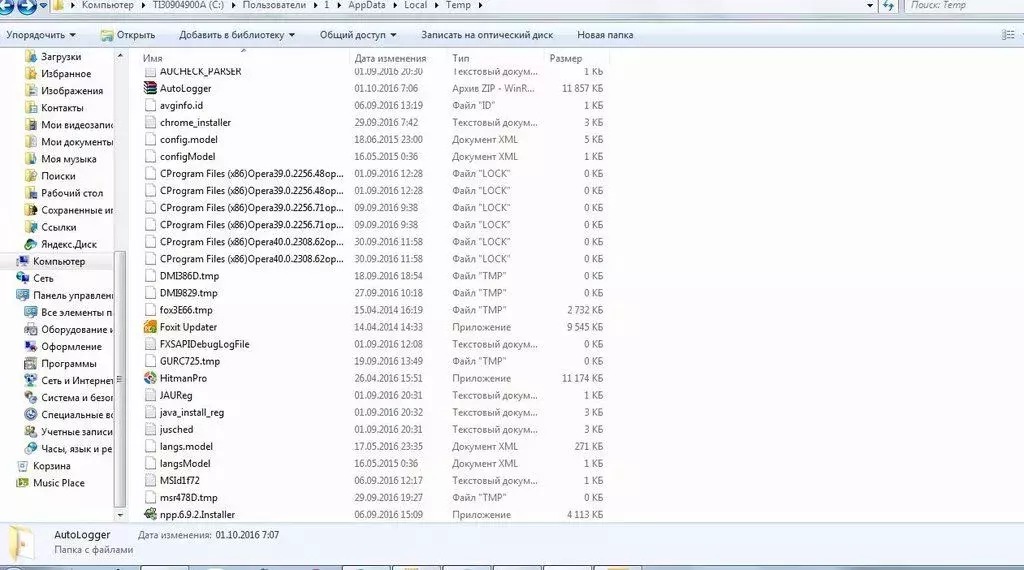Image resolution: width=1024 pixels, height=570 pixels.
Task: Click the Компьютер icon in sidebar
Action: (23, 261)
